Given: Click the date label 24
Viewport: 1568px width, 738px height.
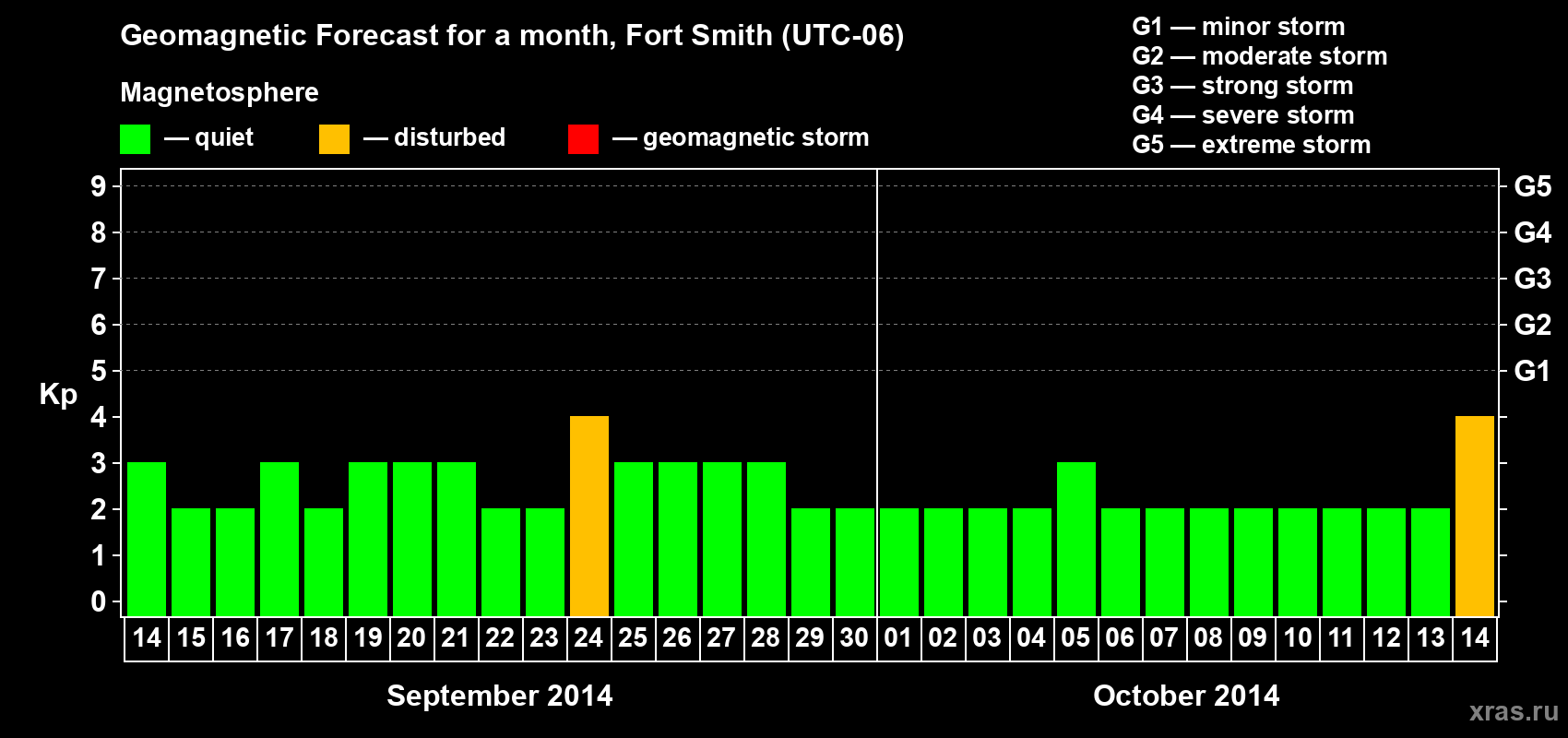Looking at the screenshot, I should coord(589,638).
